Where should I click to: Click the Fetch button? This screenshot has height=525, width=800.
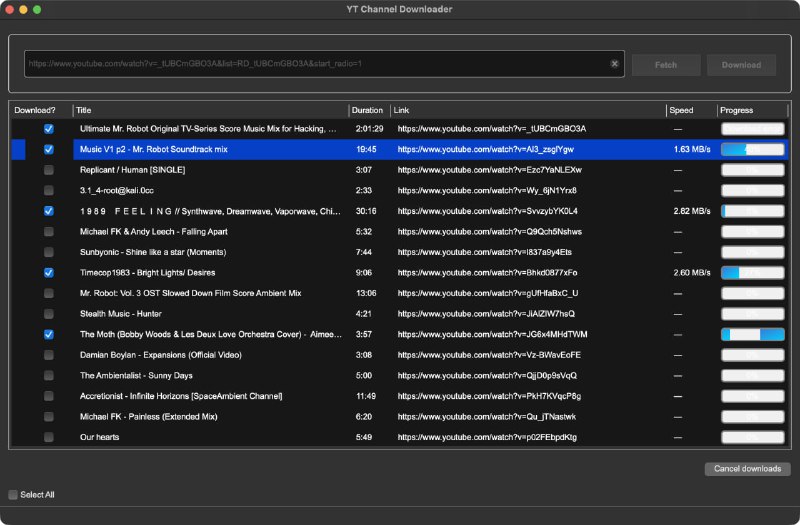click(665, 65)
